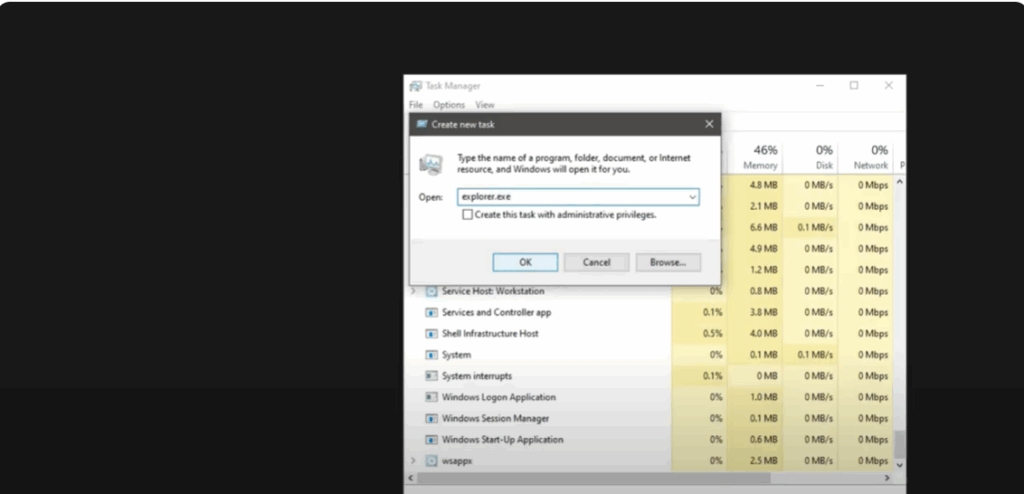The image size is (1024, 494).
Task: Open the Options menu in Task Manager
Action: pyautogui.click(x=449, y=105)
